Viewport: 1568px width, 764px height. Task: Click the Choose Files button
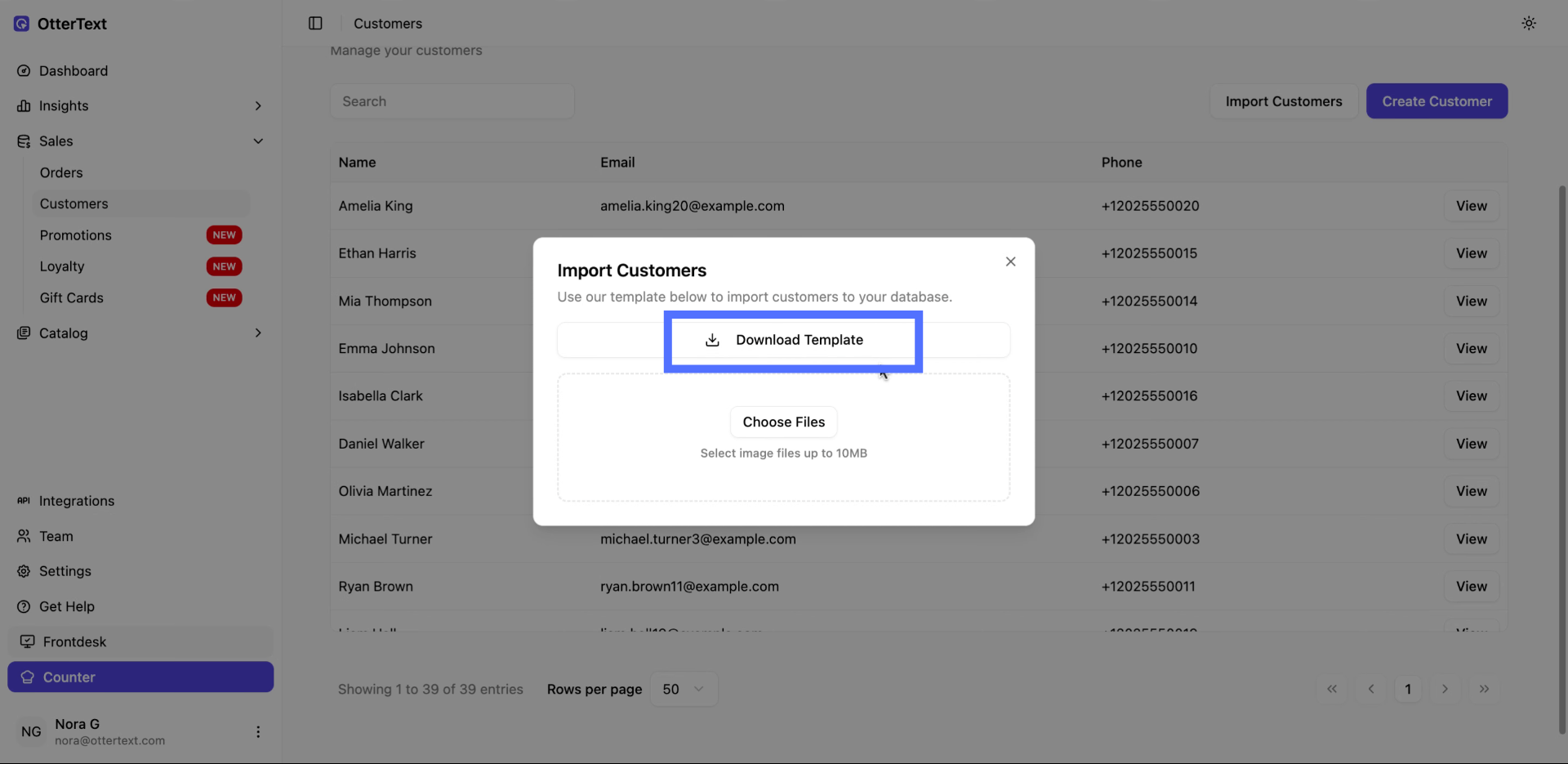(x=783, y=422)
